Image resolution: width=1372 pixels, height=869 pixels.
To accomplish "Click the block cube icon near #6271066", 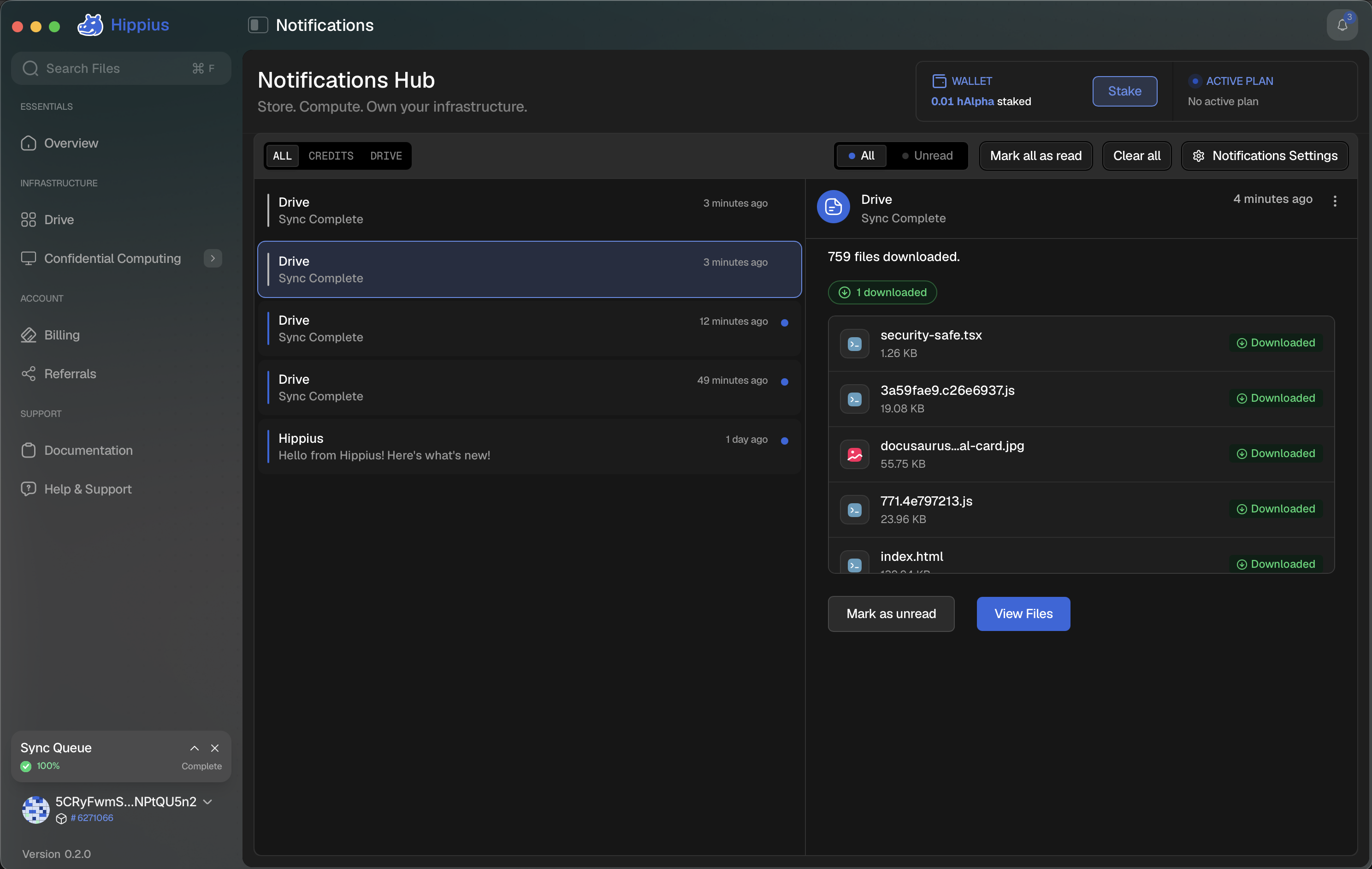I will (x=61, y=818).
